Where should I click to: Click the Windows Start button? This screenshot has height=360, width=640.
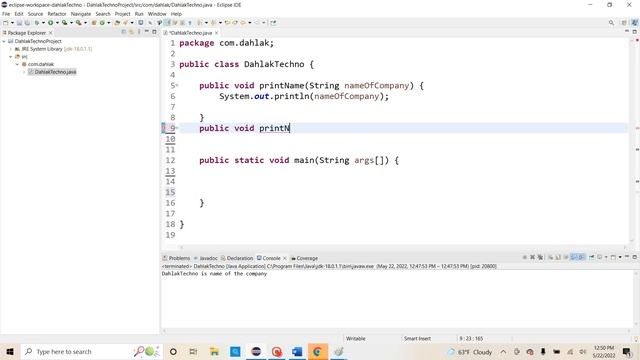click(10, 351)
